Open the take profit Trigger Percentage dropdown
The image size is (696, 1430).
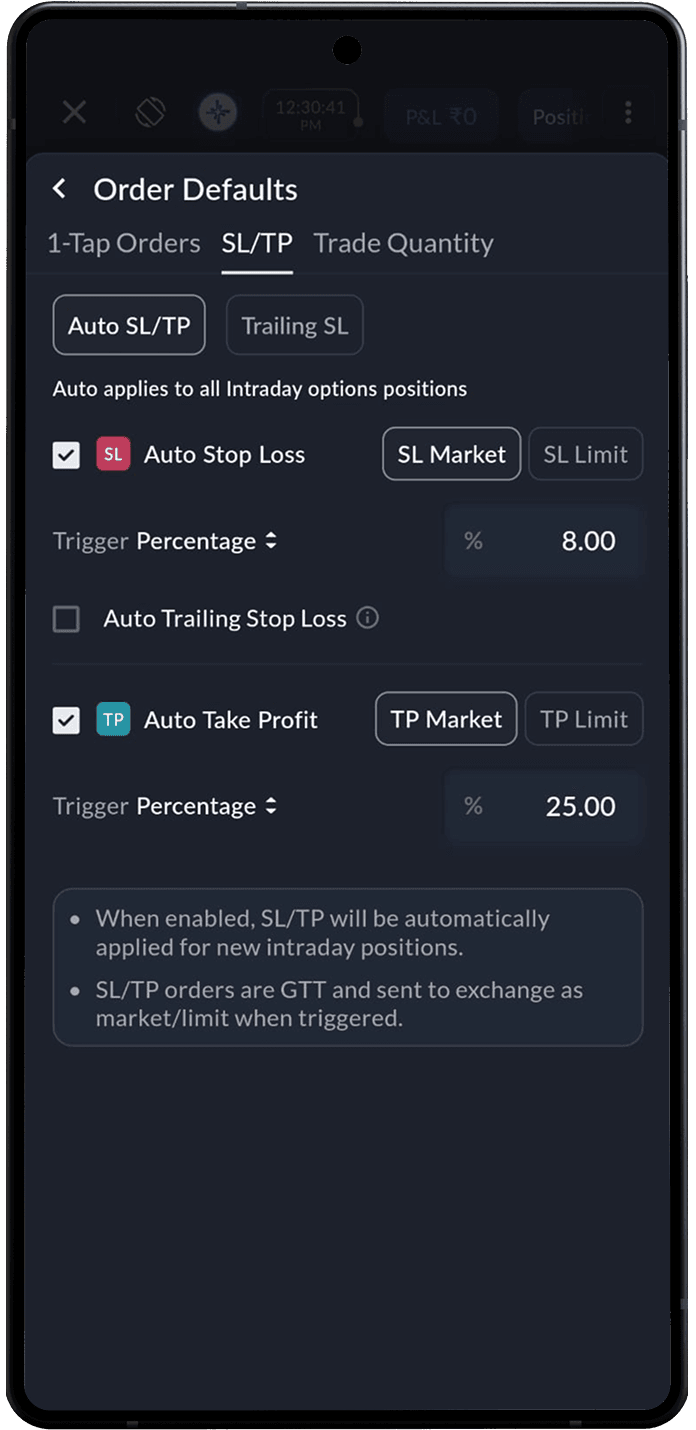click(207, 806)
